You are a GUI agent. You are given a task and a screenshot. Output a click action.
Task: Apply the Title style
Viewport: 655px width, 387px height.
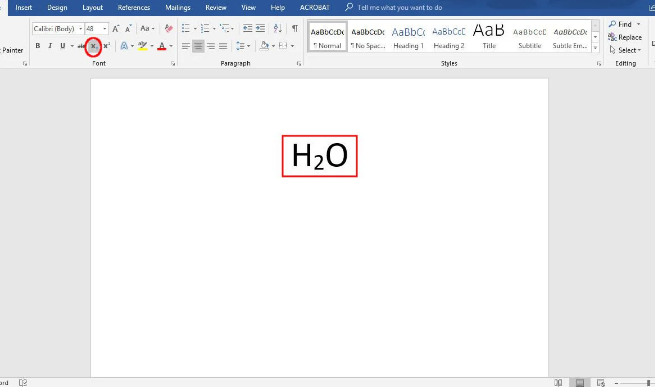pos(489,37)
